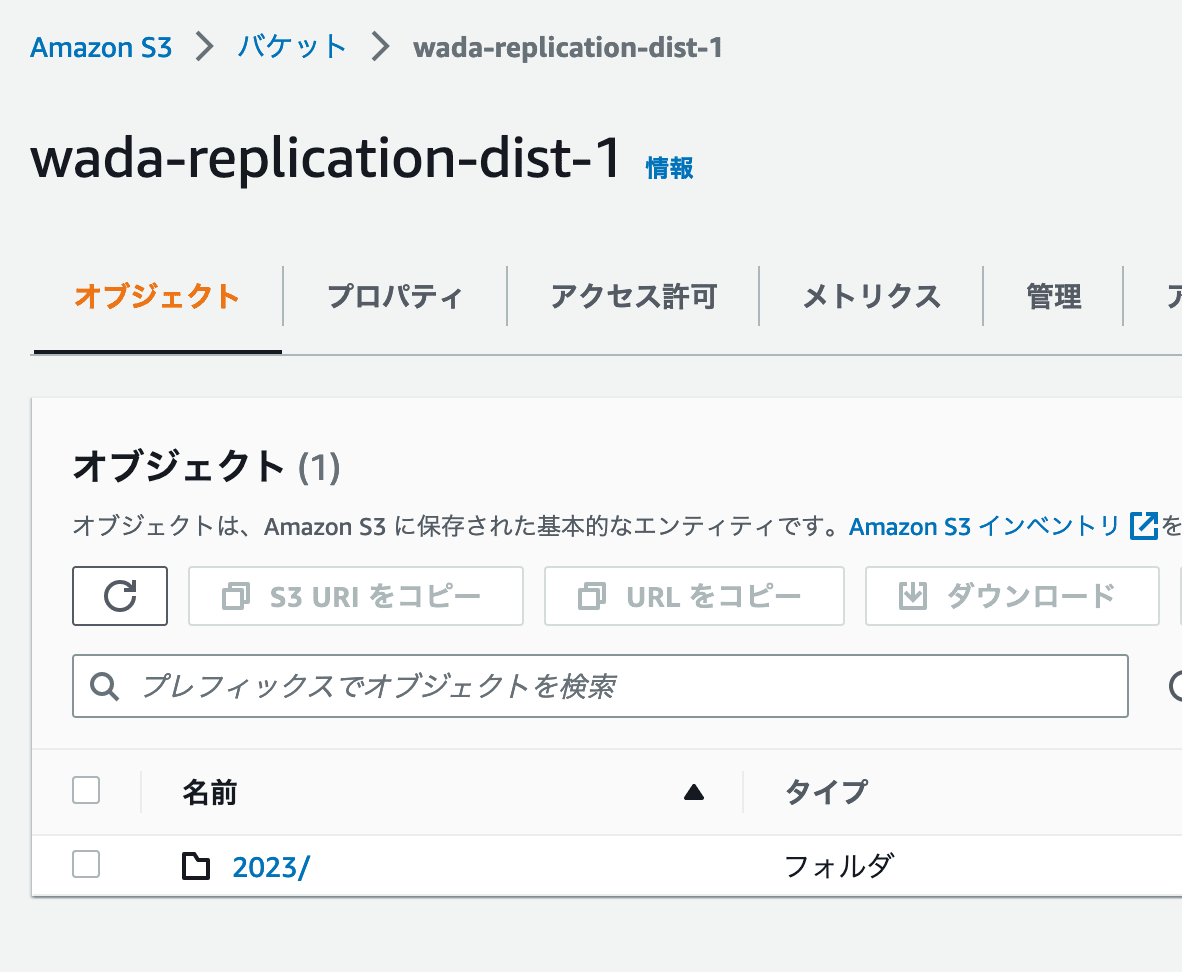1182x972 pixels.
Task: Click the copy icon in S3 URI button
Action: coord(236,596)
